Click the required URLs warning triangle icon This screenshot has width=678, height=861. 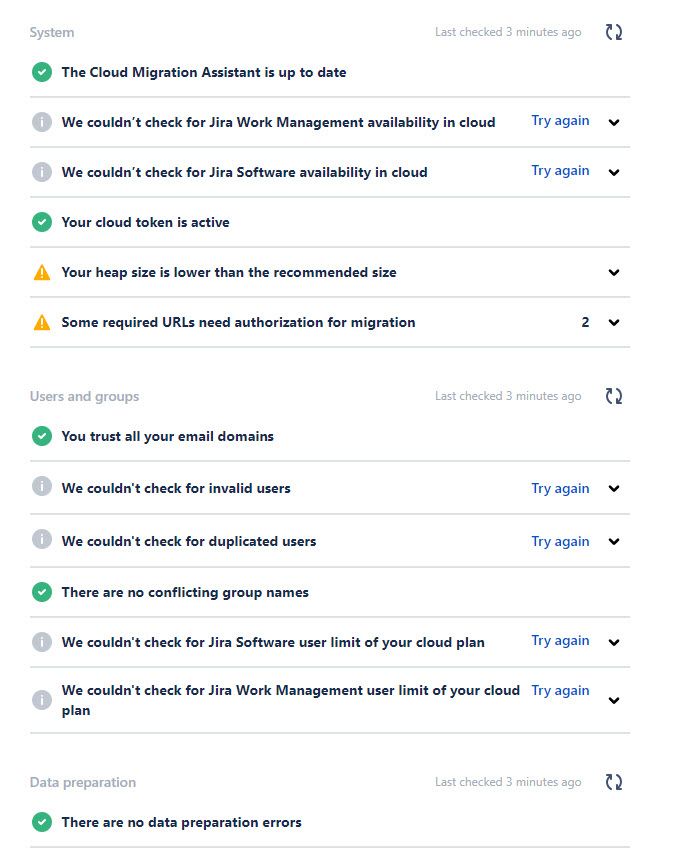[42, 322]
